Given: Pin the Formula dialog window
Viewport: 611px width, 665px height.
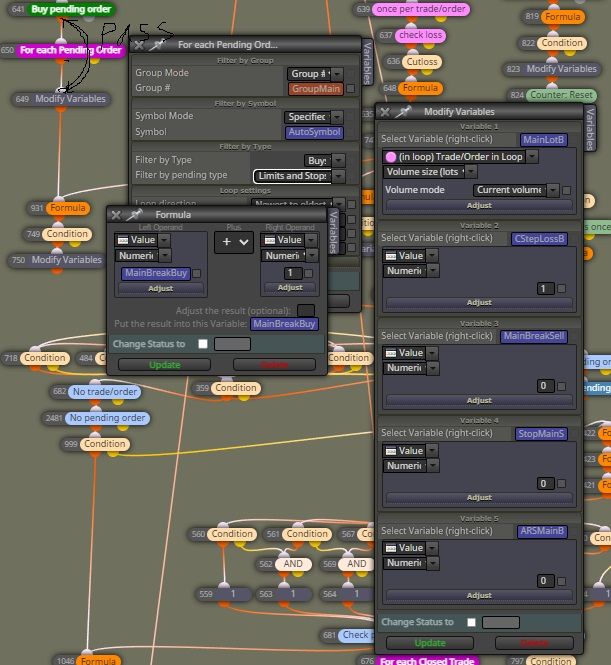Looking at the screenshot, I should click(x=135, y=215).
